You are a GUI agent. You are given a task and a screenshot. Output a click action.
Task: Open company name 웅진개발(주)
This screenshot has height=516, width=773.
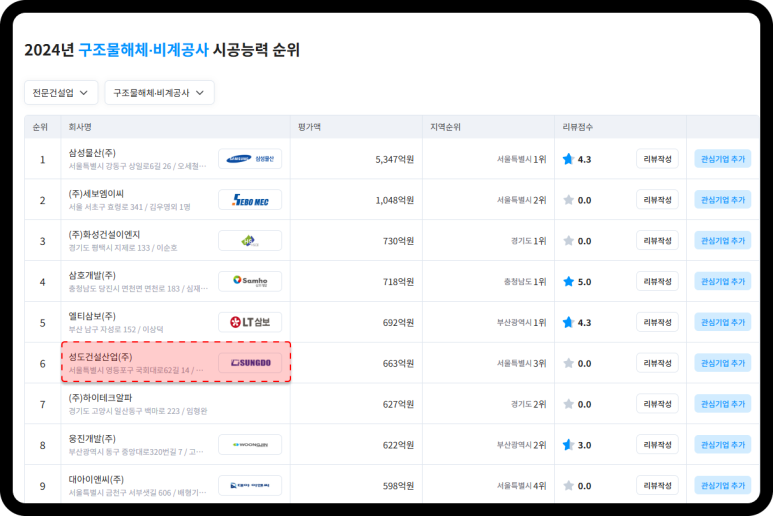pyautogui.click(x=92, y=439)
